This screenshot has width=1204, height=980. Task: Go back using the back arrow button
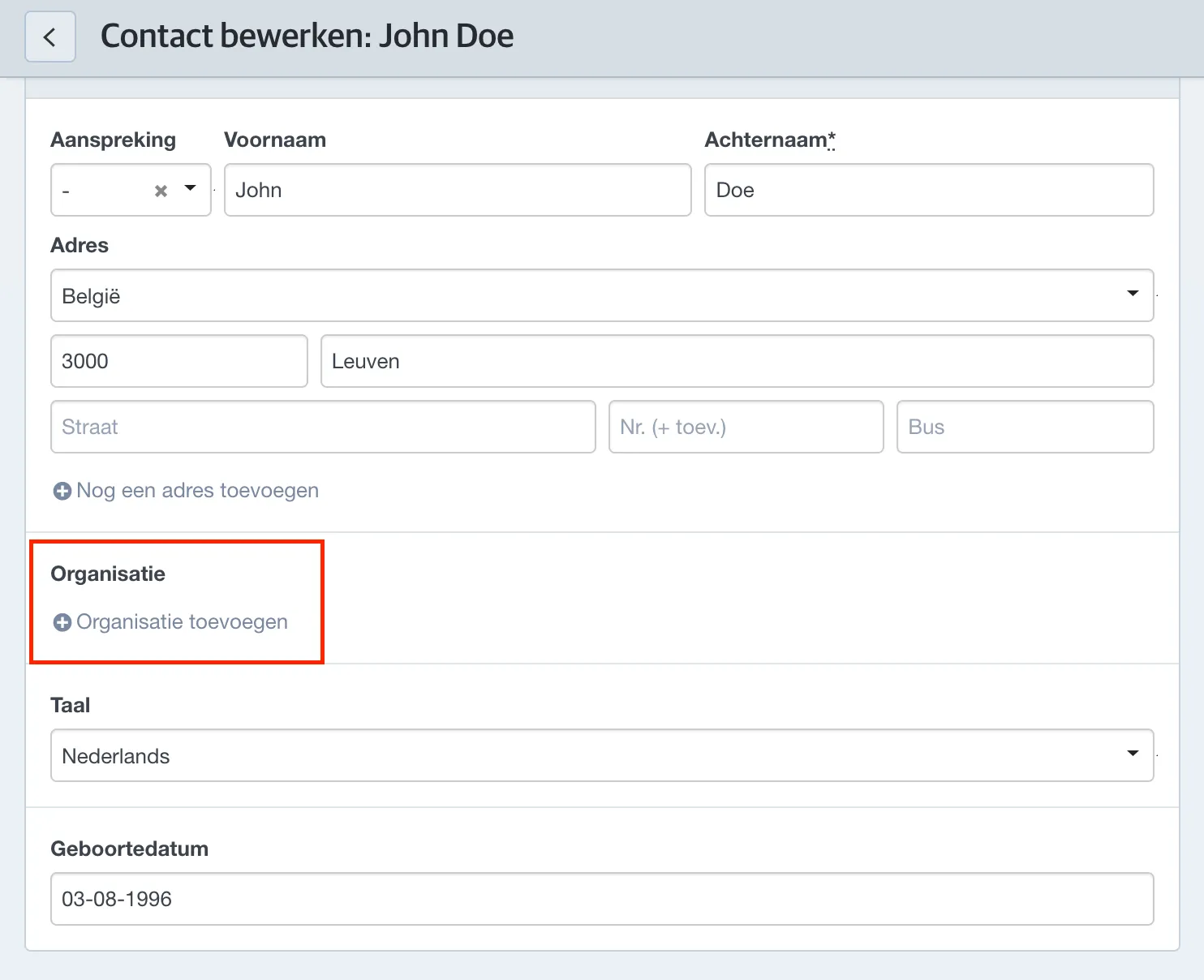coord(50,37)
